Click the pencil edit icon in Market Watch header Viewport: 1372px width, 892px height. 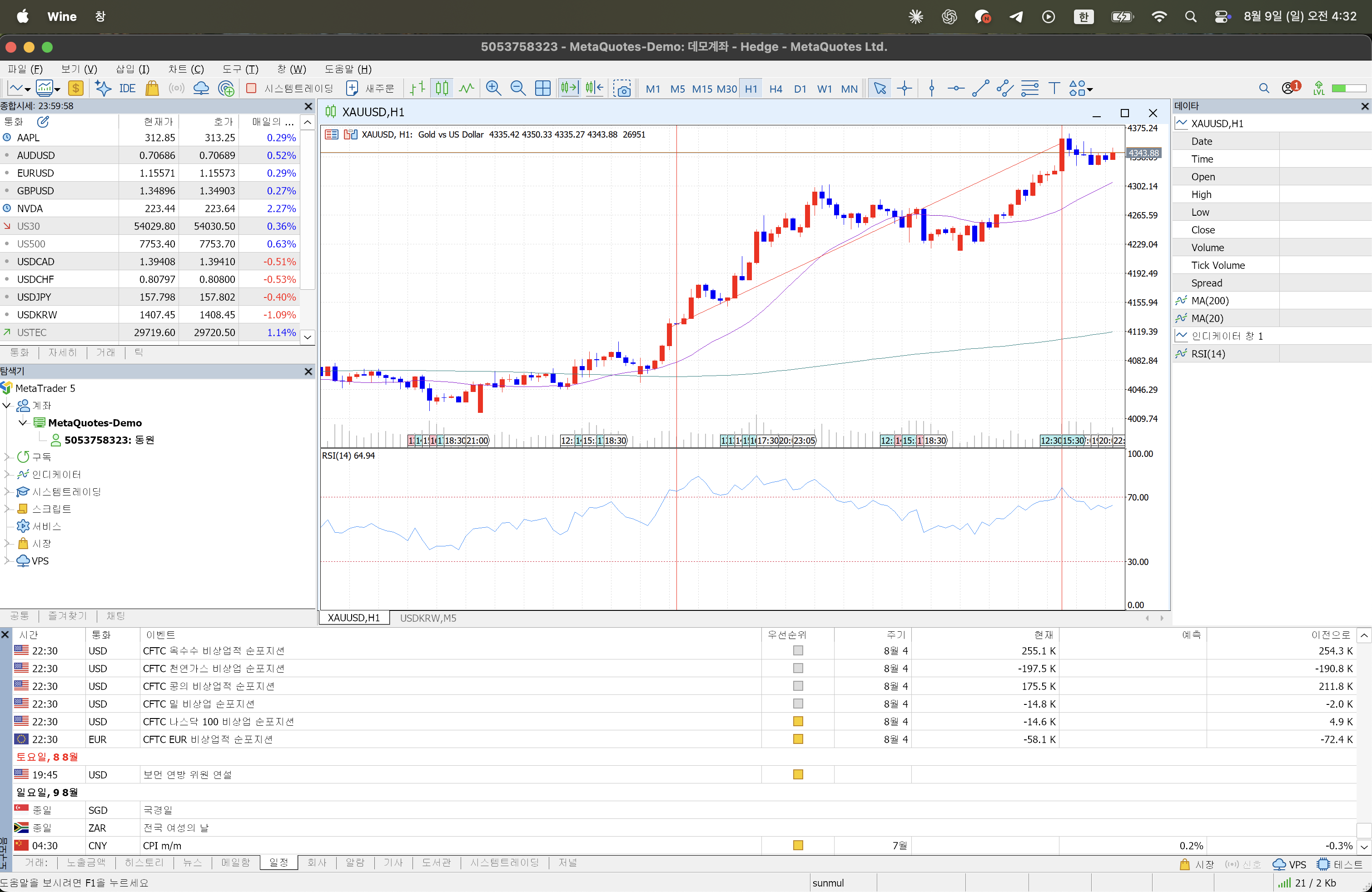(43, 122)
